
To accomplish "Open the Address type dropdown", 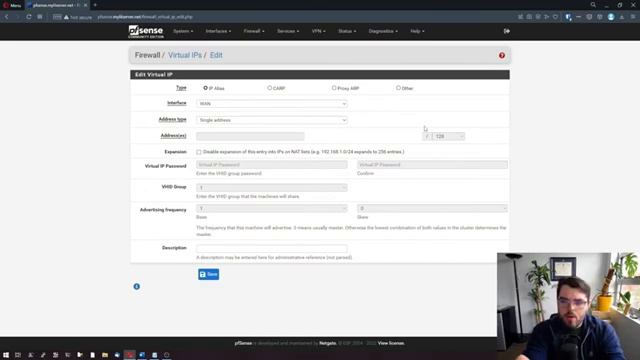I will [x=272, y=120].
